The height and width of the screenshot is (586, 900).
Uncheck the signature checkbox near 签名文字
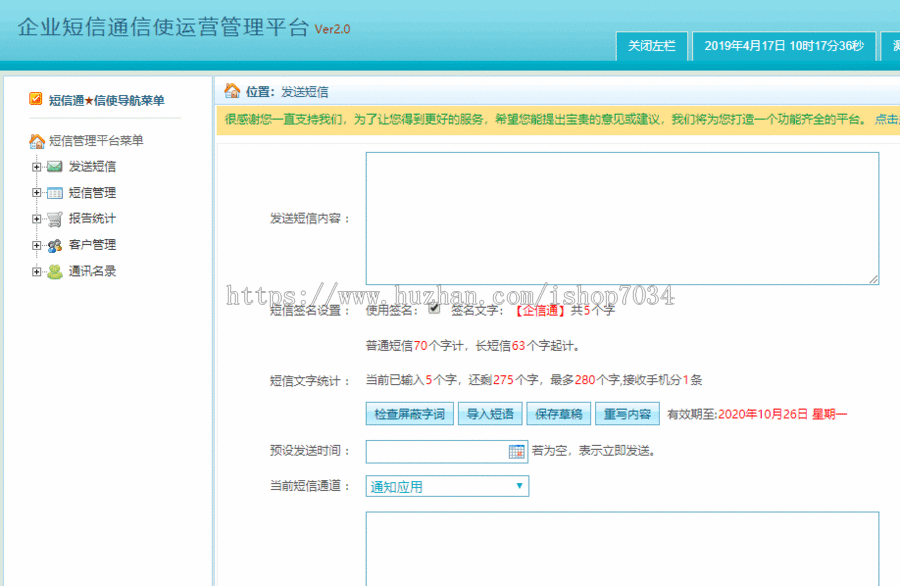(432, 310)
